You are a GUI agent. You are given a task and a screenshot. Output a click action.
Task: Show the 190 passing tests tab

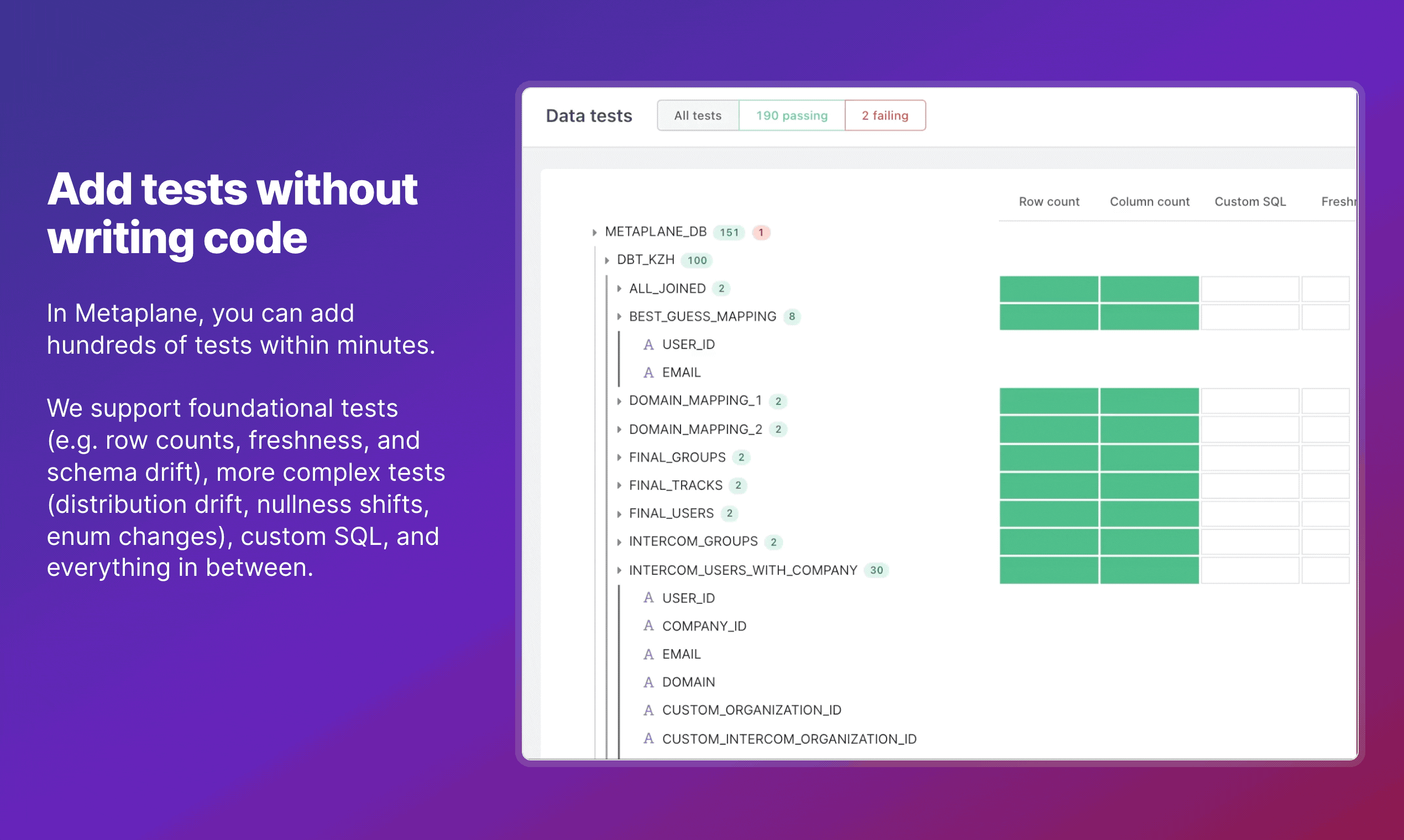pyautogui.click(x=792, y=116)
